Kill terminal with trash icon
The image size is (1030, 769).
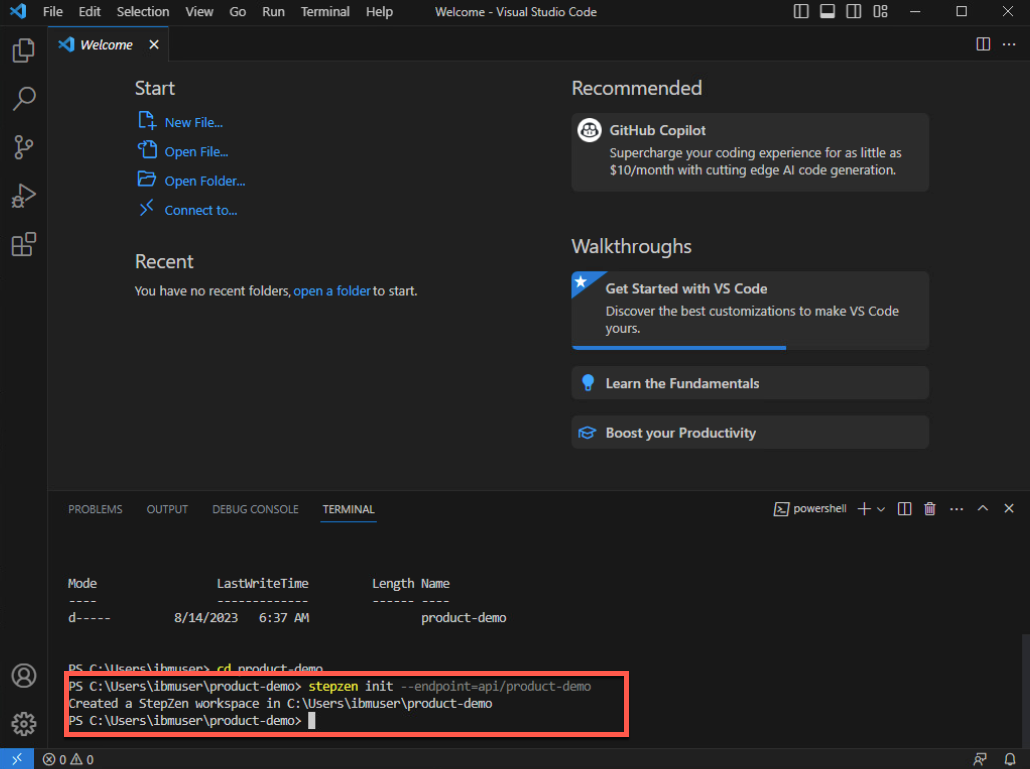point(930,509)
